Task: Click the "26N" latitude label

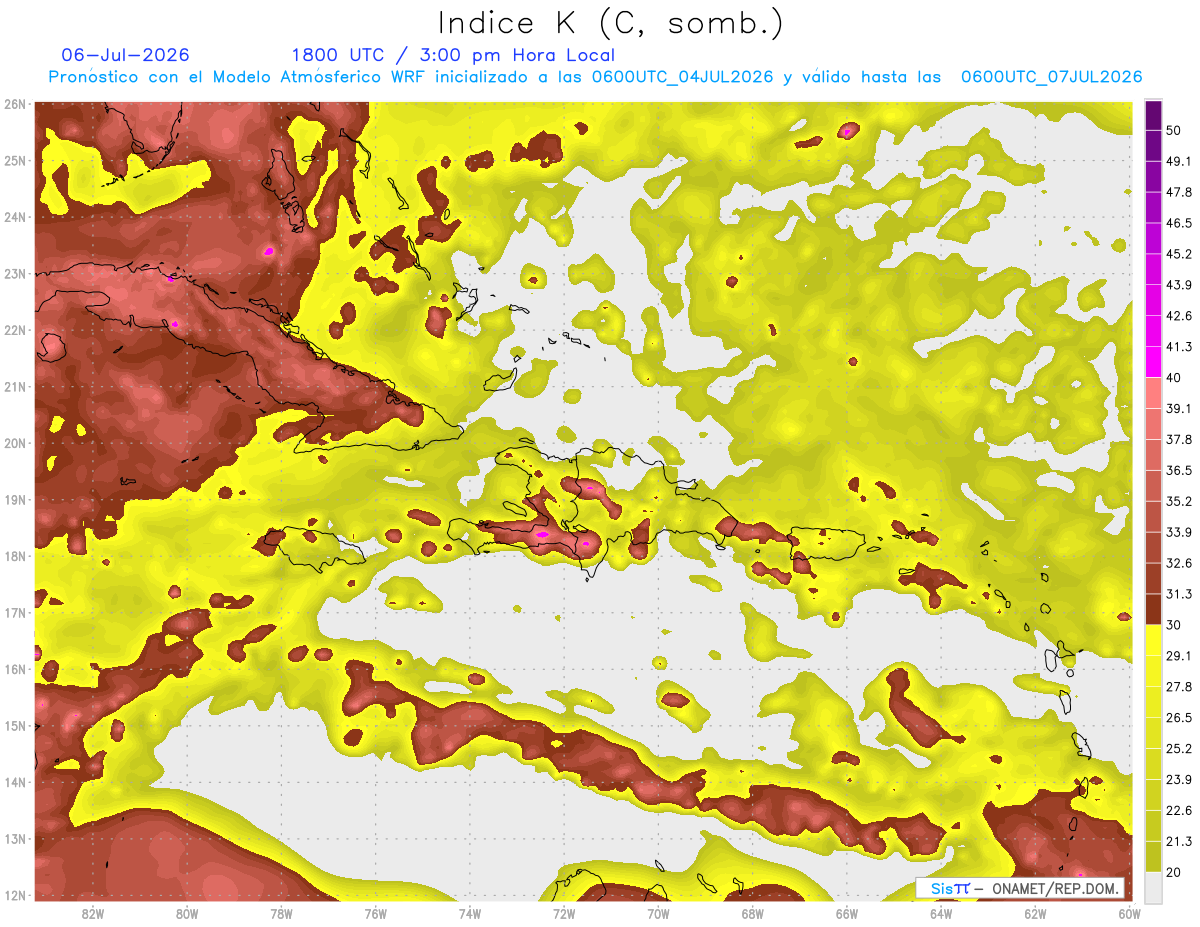Action: click(15, 104)
